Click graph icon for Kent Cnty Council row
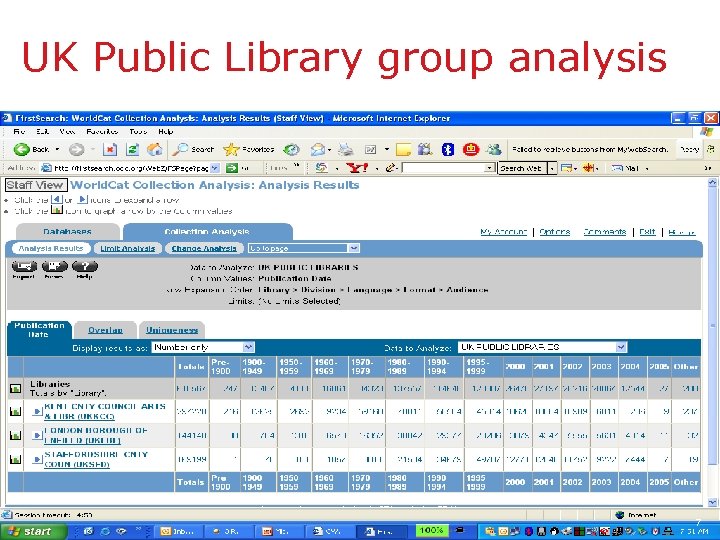720x540 pixels. pos(15,411)
